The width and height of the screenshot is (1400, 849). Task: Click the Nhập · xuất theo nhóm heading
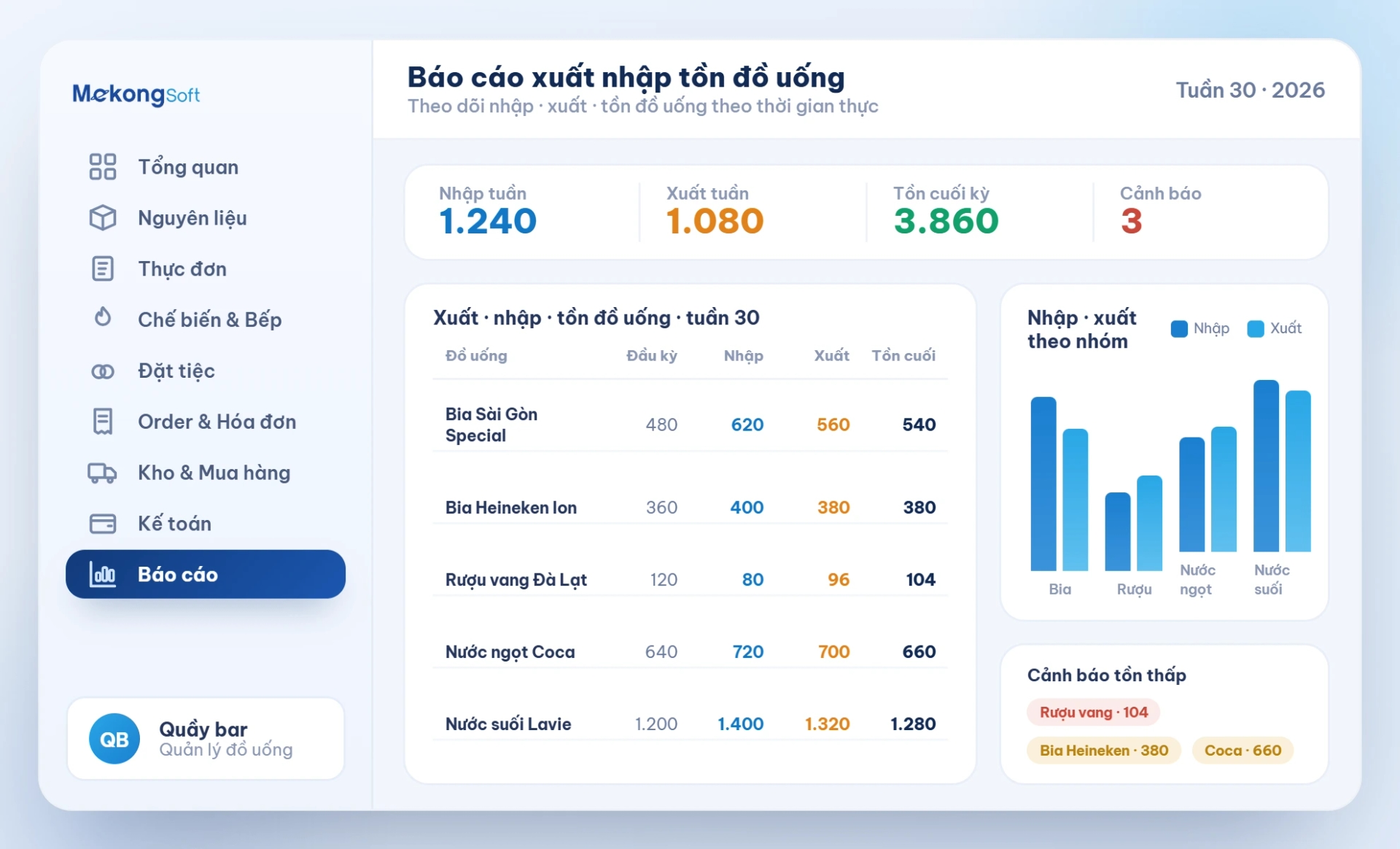1082,330
